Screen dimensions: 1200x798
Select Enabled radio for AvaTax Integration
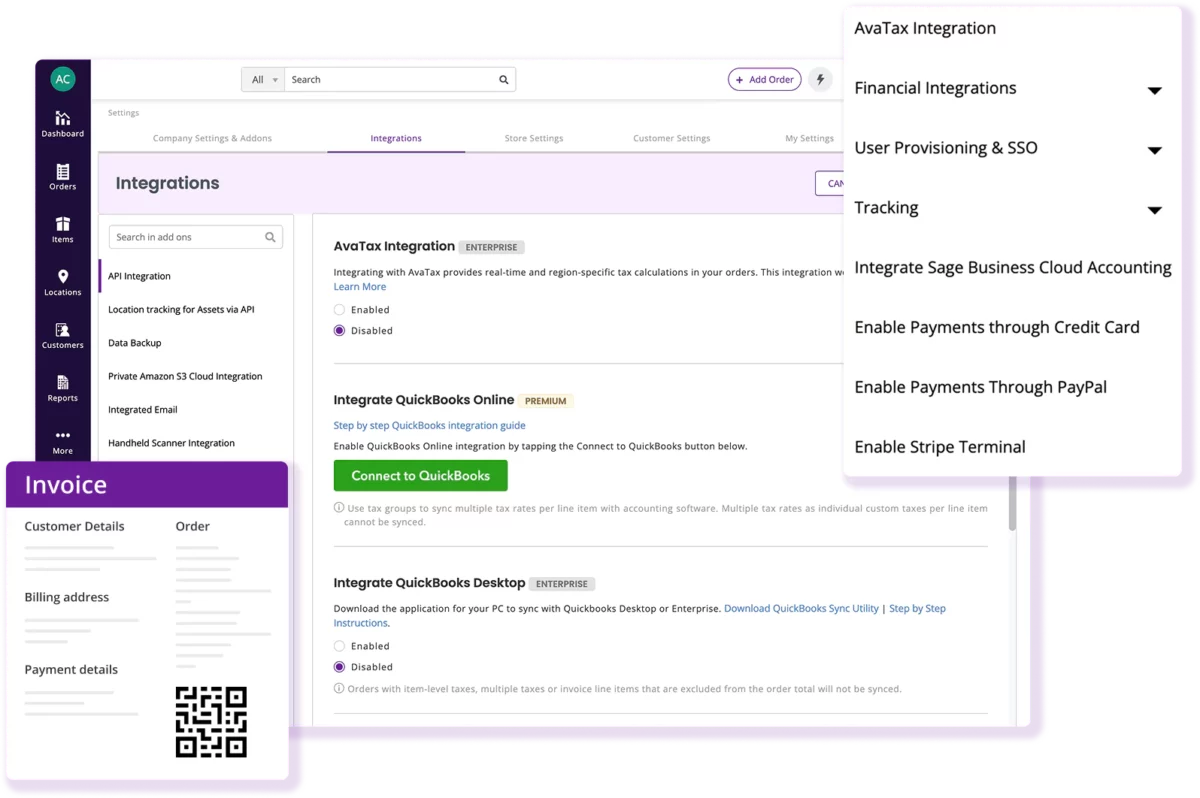[340, 310]
